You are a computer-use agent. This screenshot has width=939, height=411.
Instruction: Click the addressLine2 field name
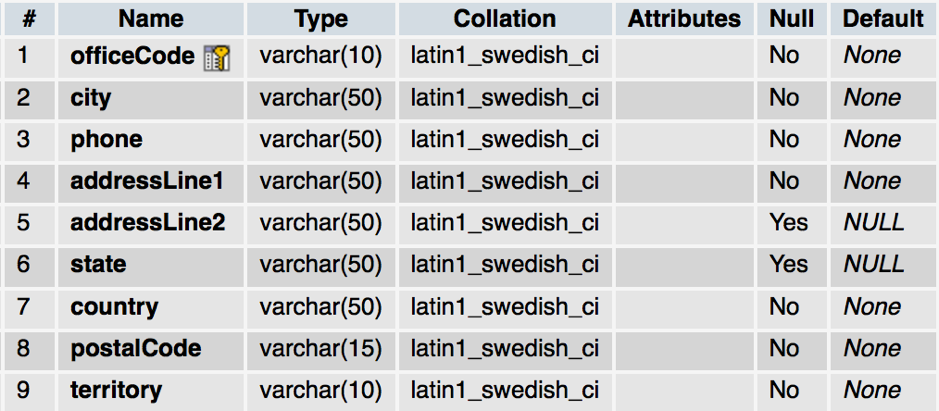(x=148, y=222)
